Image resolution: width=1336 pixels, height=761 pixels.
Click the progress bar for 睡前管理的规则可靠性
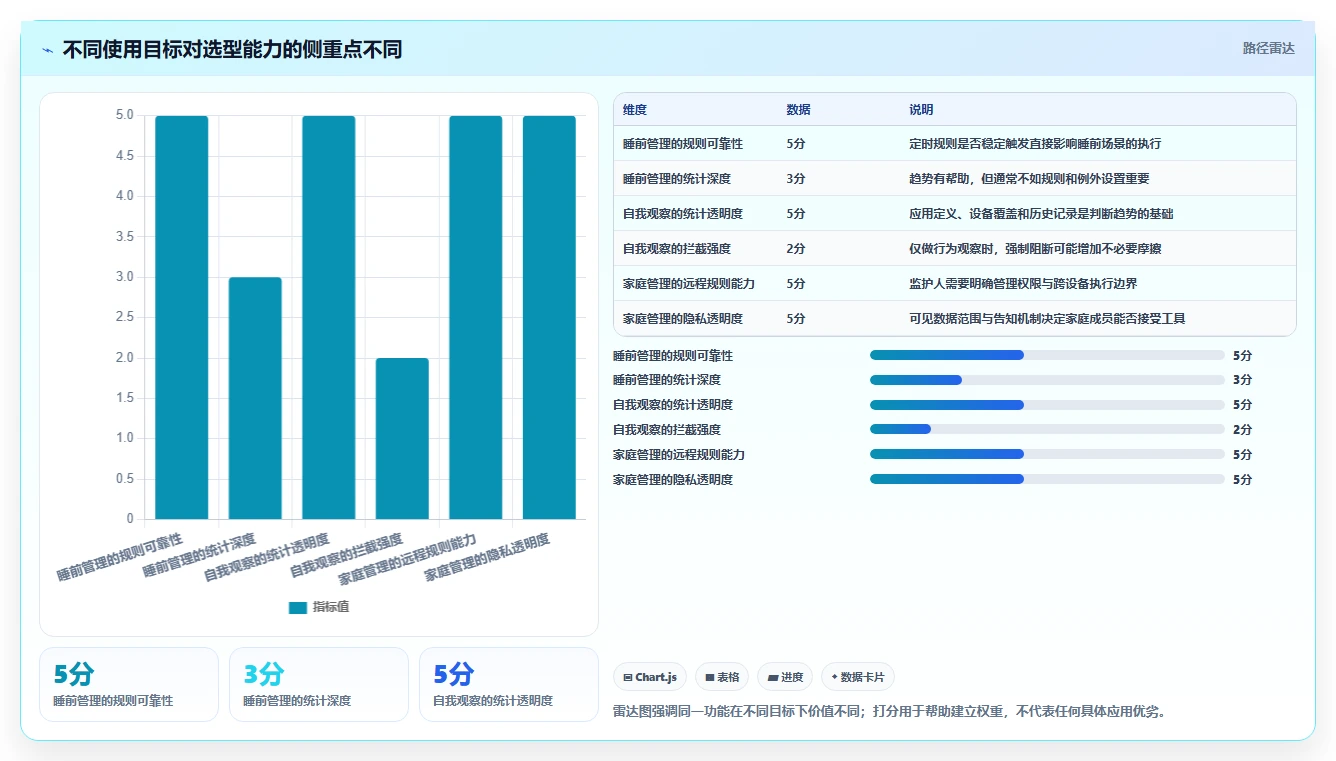click(x=1047, y=355)
